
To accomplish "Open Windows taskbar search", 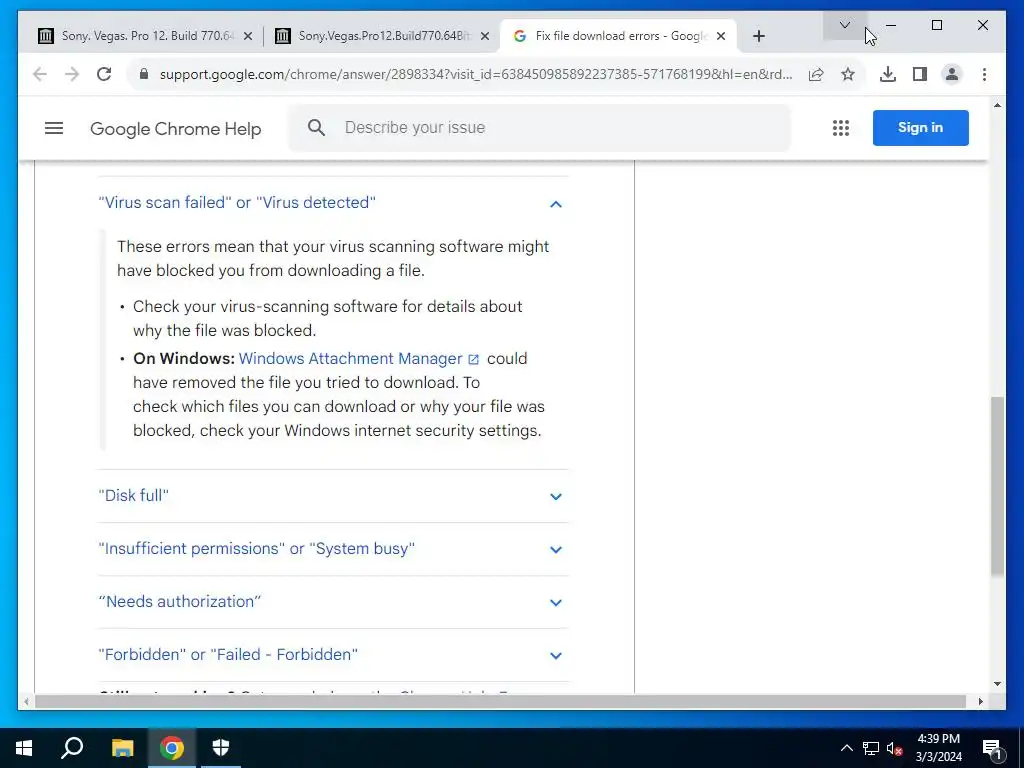I will [72, 748].
